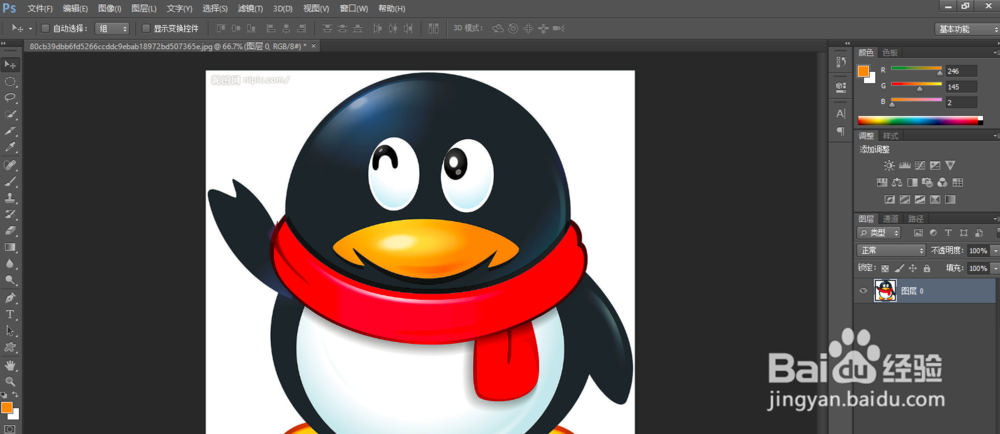Open the 滤镜(T) menu
This screenshot has height=434, width=1000.
coord(250,9)
